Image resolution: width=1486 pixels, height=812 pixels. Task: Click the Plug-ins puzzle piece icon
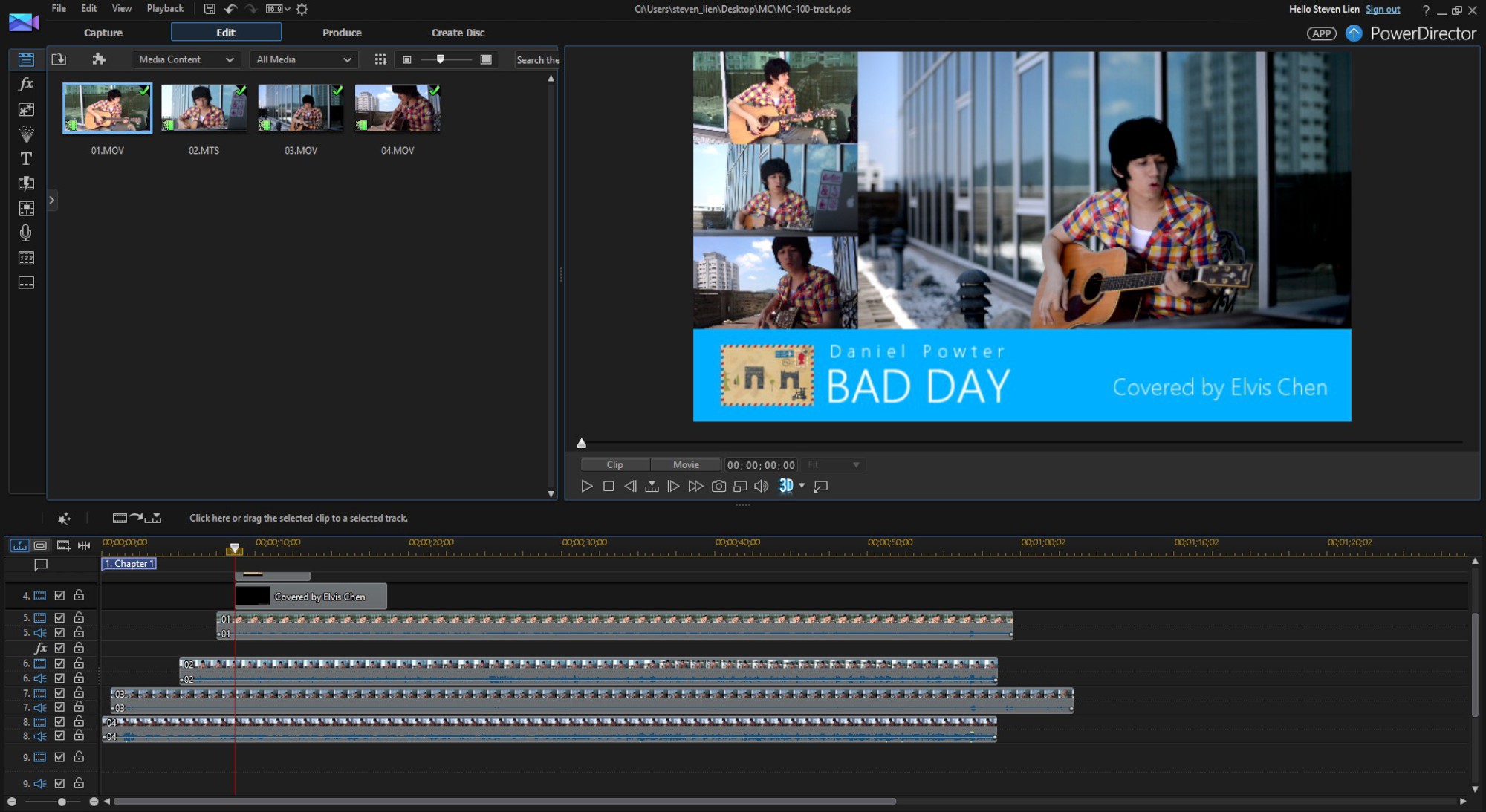tap(99, 59)
